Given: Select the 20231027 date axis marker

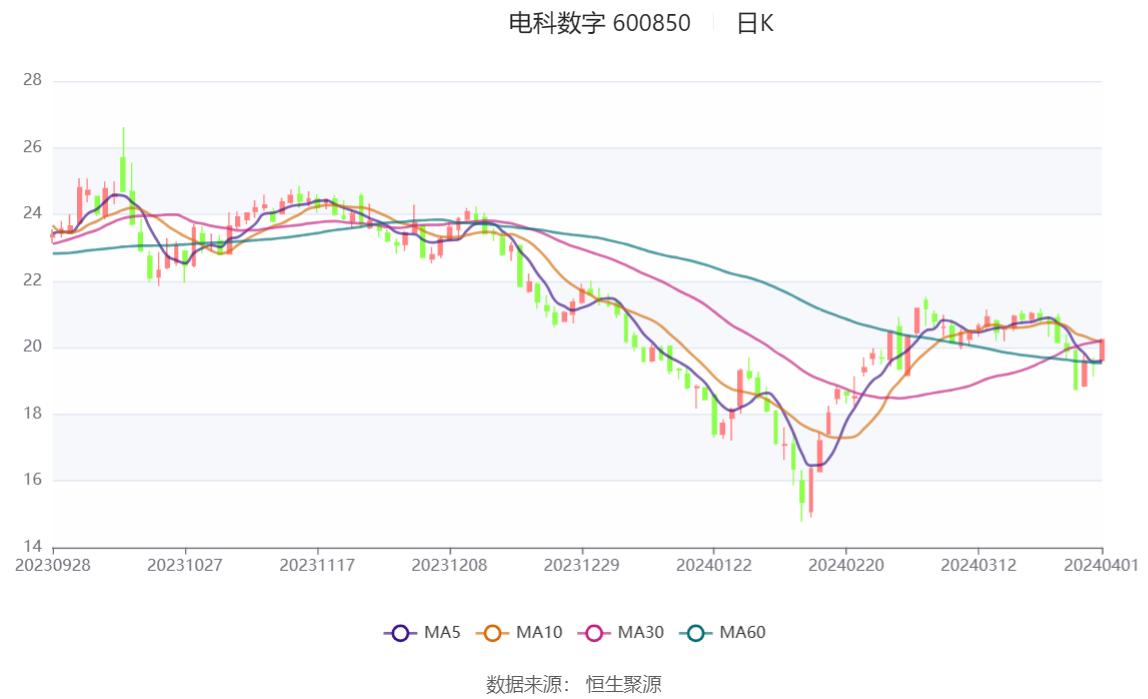Looking at the screenshot, I should coord(184,565).
